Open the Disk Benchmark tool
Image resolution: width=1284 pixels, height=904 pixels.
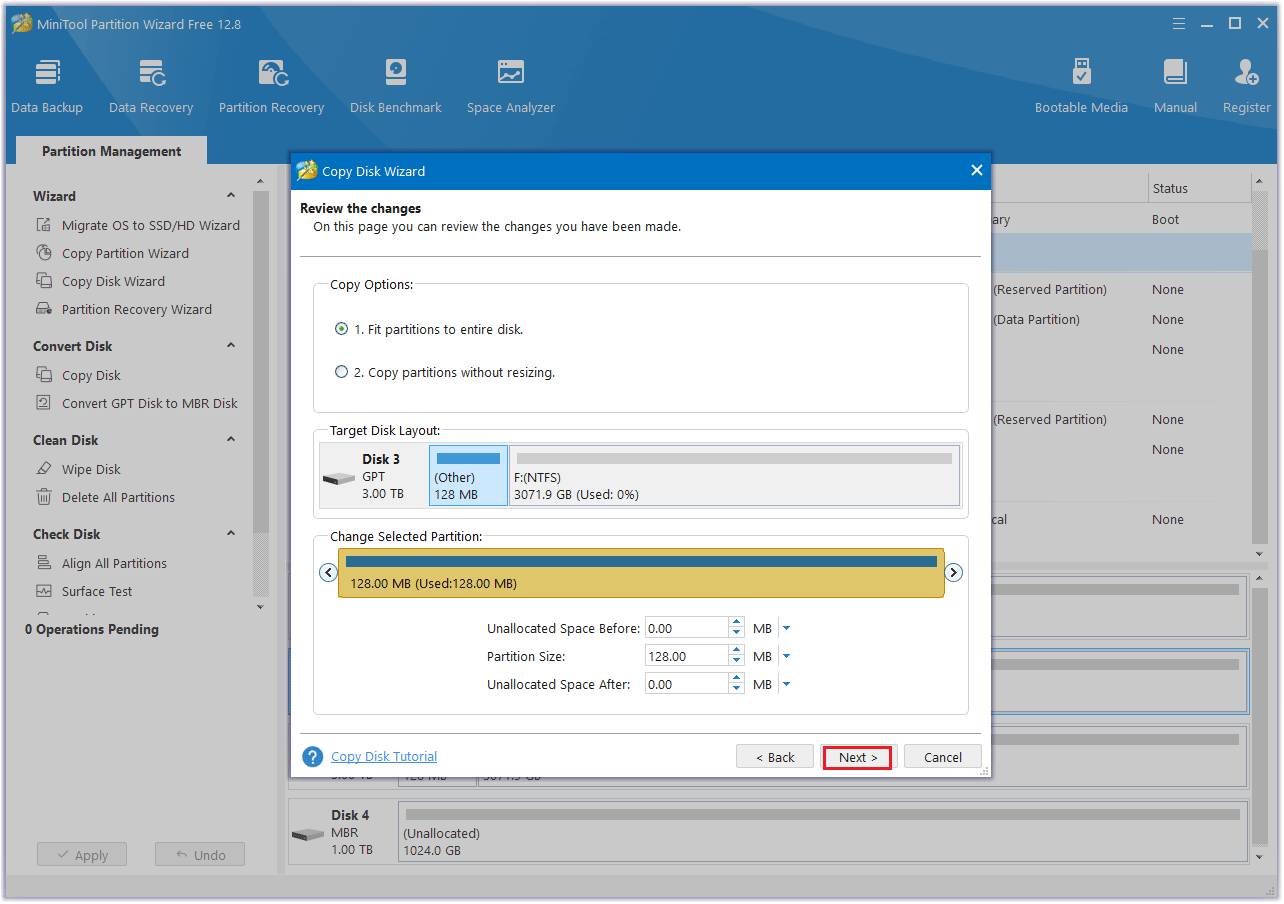(x=396, y=87)
